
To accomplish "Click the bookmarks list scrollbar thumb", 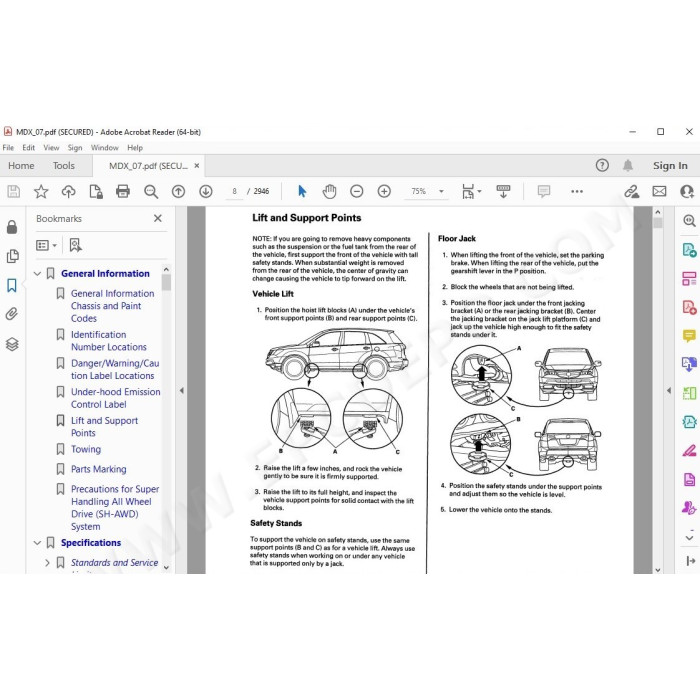I will pyautogui.click(x=166, y=283).
